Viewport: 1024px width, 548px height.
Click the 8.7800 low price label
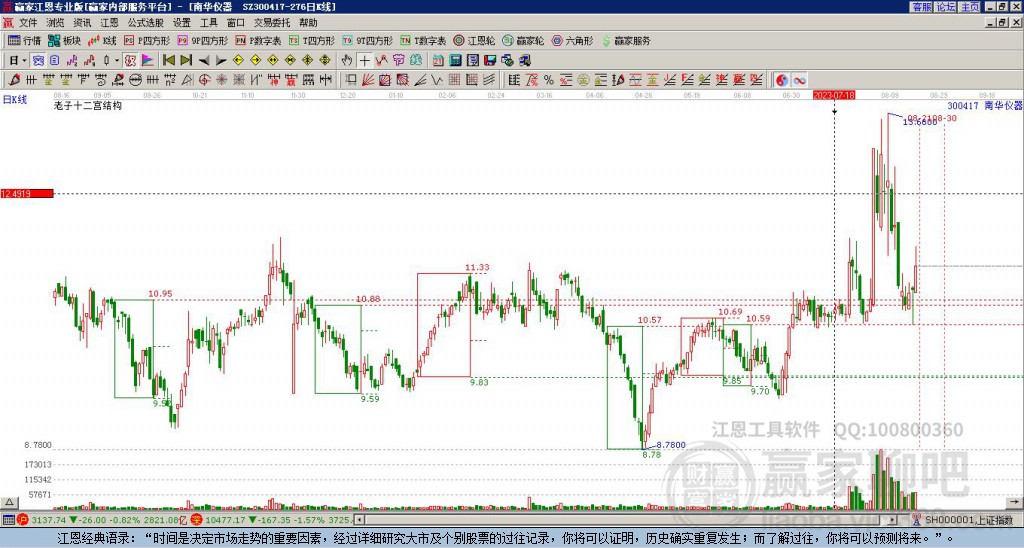click(671, 445)
